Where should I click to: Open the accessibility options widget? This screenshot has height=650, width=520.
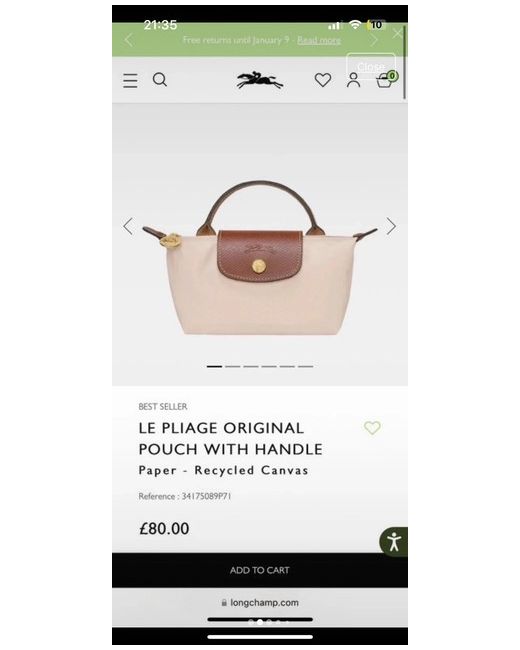pyautogui.click(x=394, y=542)
